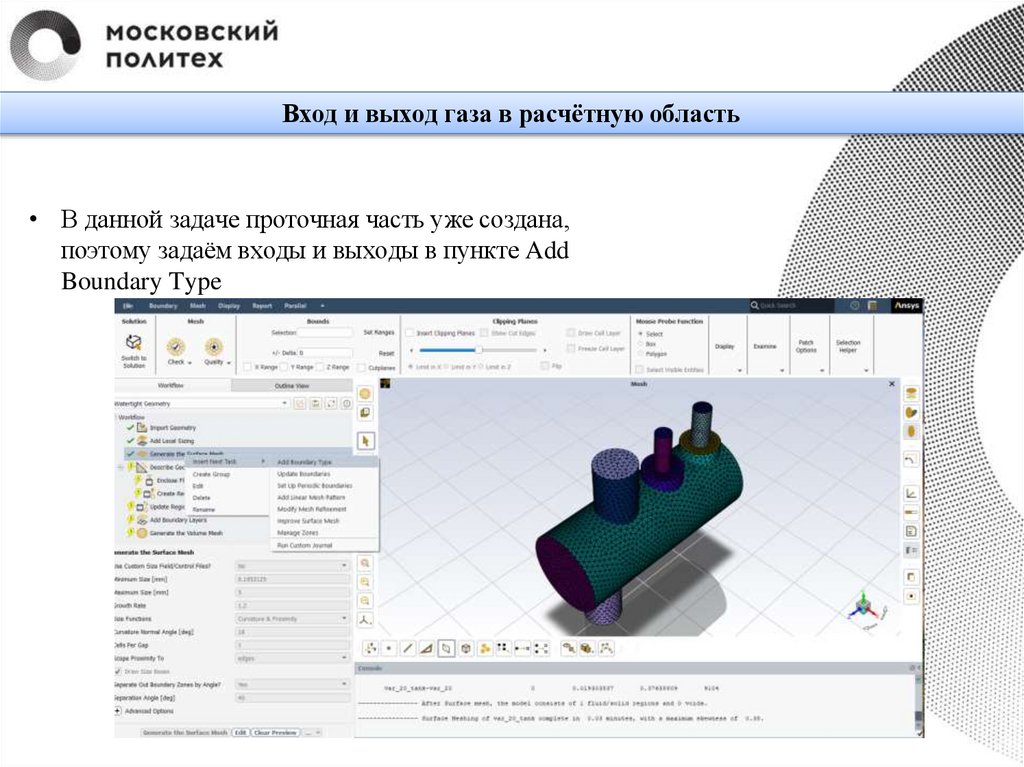Click the Edit button beside Generate
This screenshot has width=1024, height=767.
pyautogui.click(x=240, y=732)
